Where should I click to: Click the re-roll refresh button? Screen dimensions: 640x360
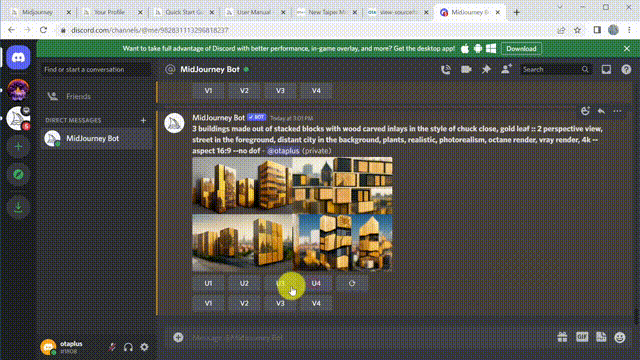click(x=352, y=283)
